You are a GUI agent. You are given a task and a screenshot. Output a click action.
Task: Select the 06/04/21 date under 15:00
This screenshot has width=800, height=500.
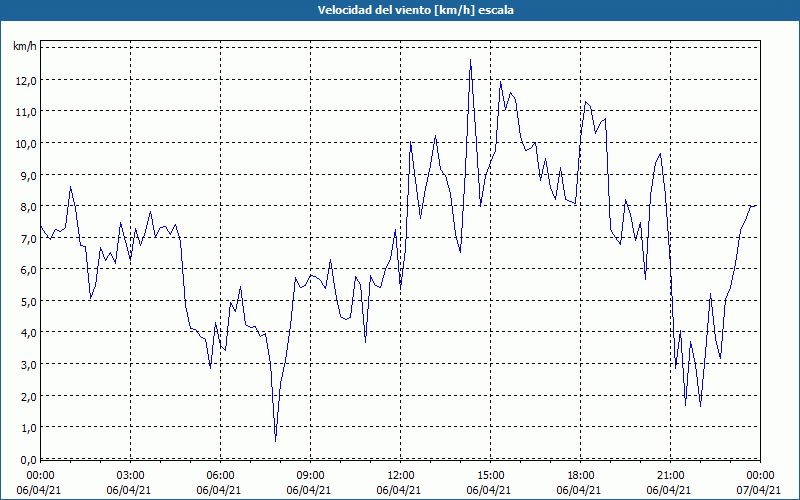[489, 490]
